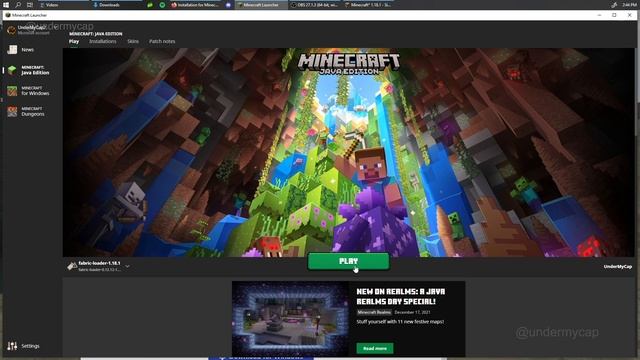This screenshot has height=360, width=640.
Task: Click the New on Realms headline
Action: point(401,296)
